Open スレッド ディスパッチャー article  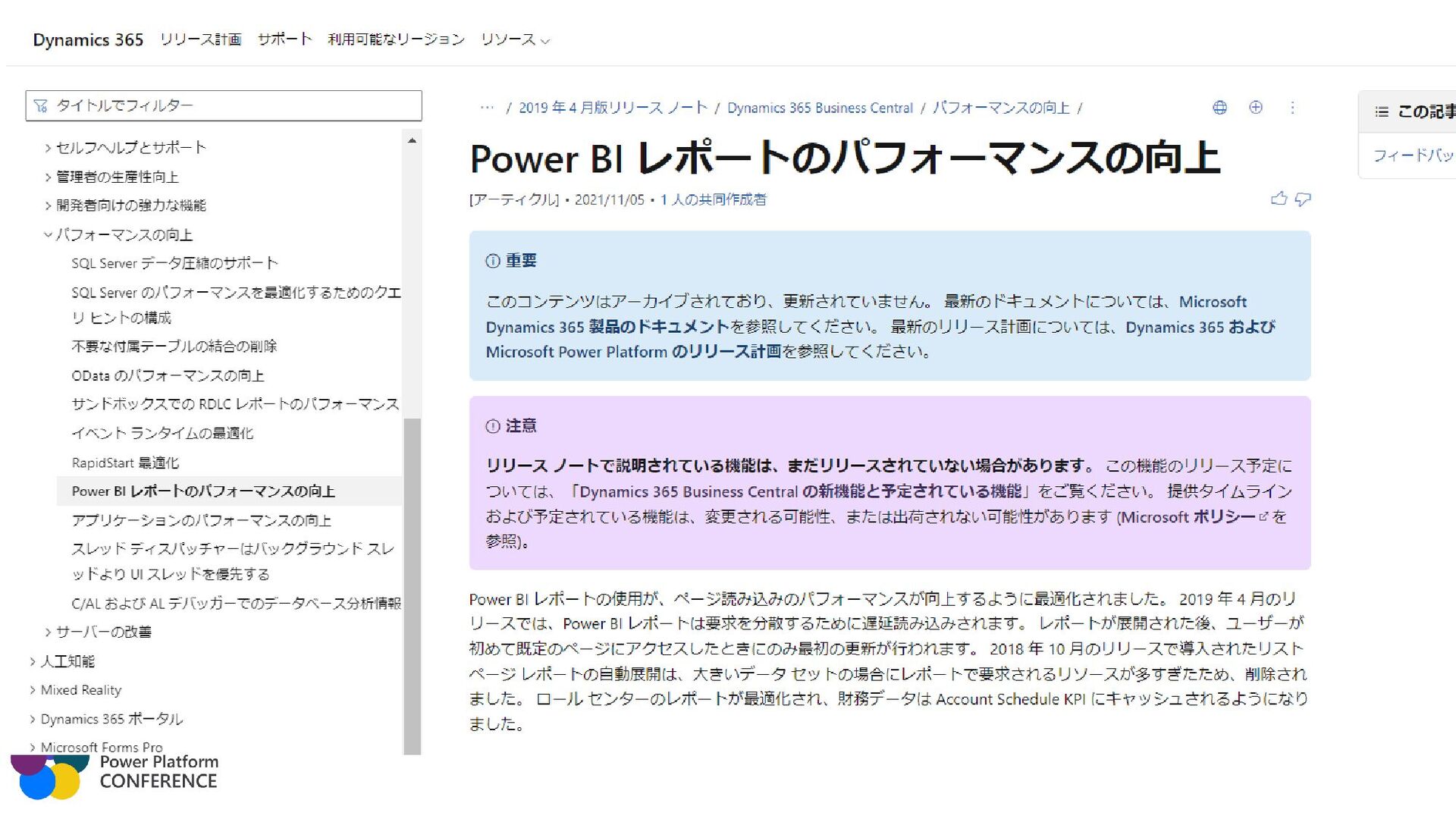[234, 561]
